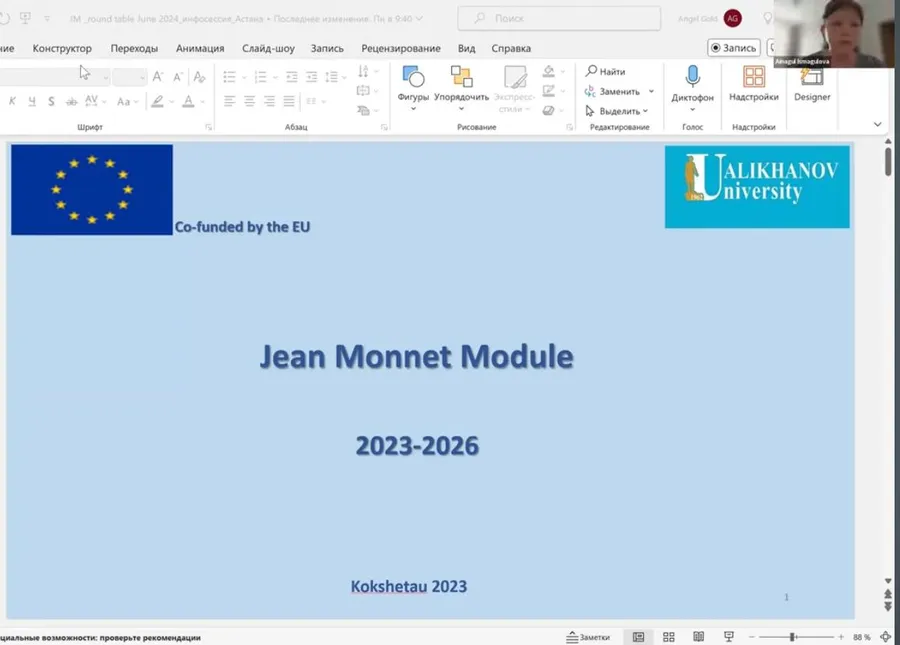The image size is (900, 645).
Task: Switch to slide sorter view
Action: pos(669,637)
